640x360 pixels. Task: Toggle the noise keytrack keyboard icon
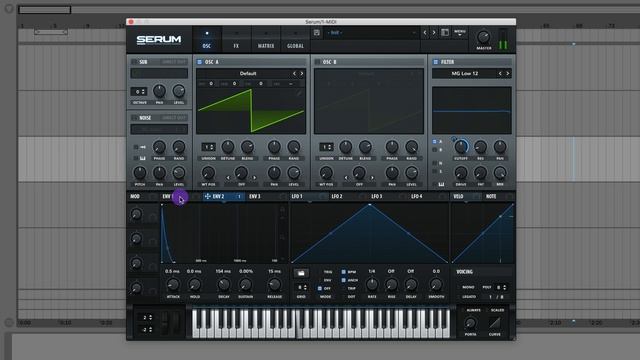[142, 158]
